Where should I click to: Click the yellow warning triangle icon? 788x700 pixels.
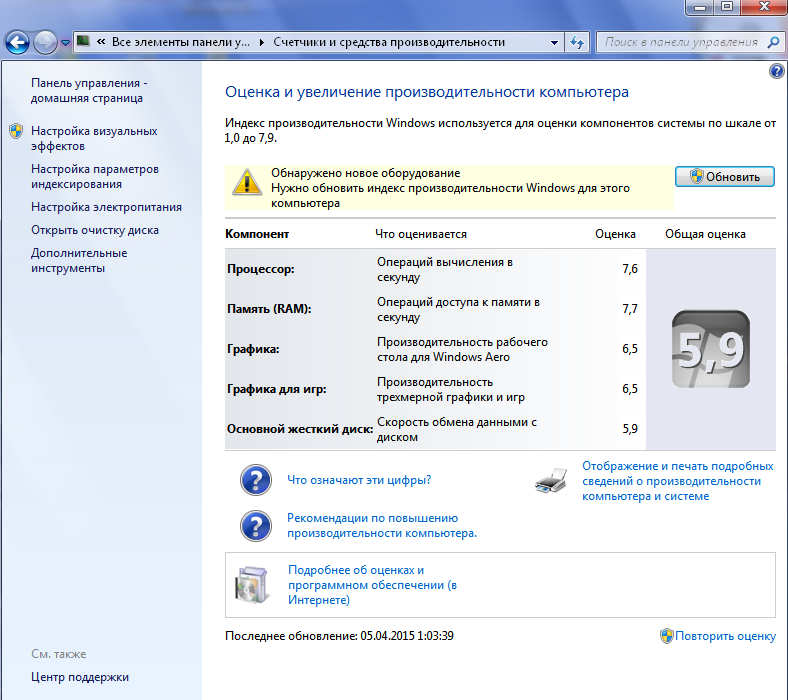[246, 182]
